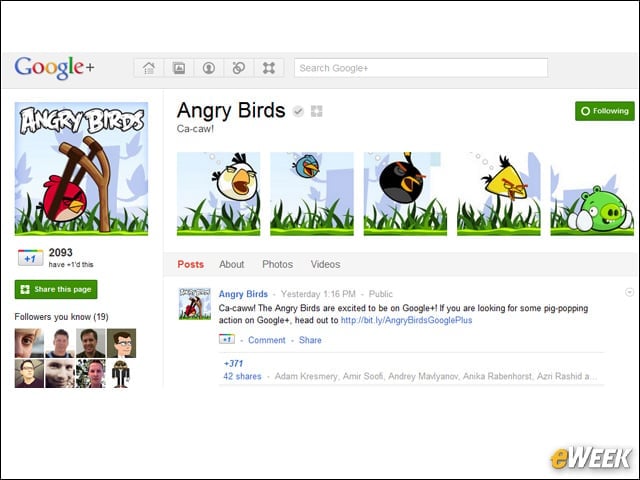Open the Angry Birds slingshot profile picture
The image size is (640, 480).
(x=81, y=169)
